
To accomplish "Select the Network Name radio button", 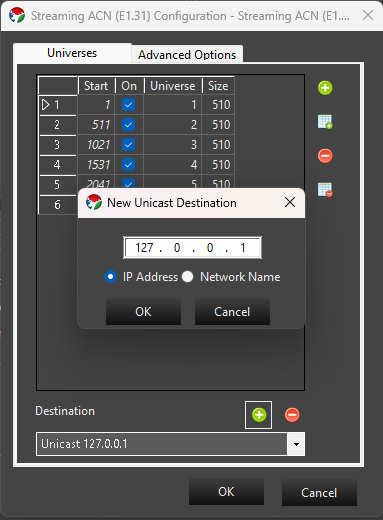I will (x=188, y=277).
